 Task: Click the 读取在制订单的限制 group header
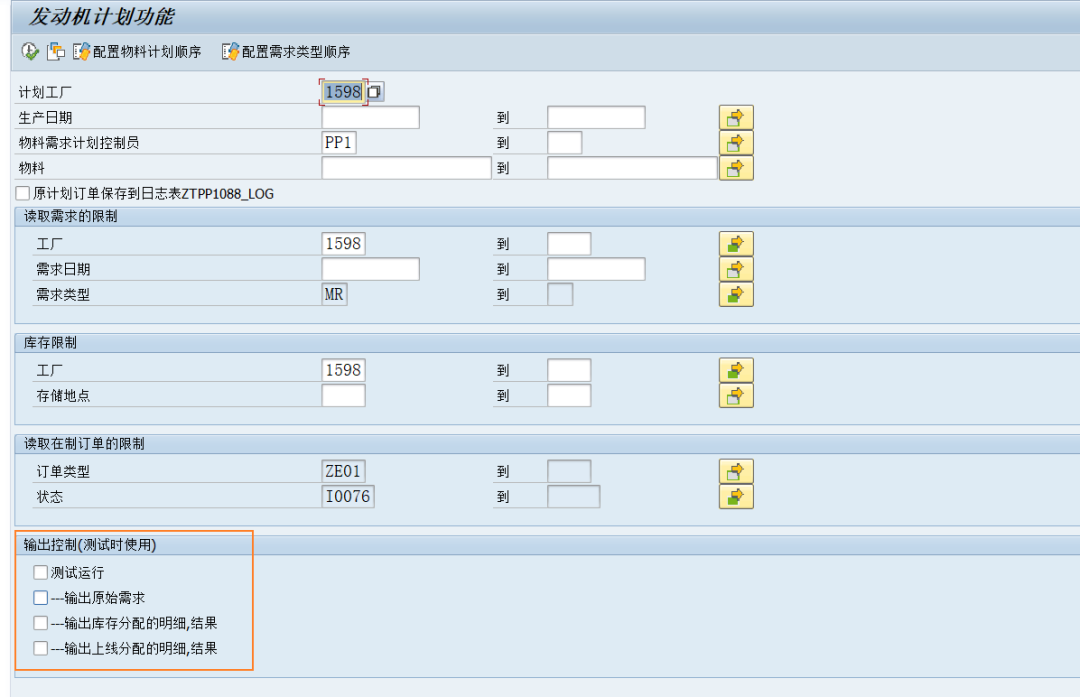coord(84,444)
